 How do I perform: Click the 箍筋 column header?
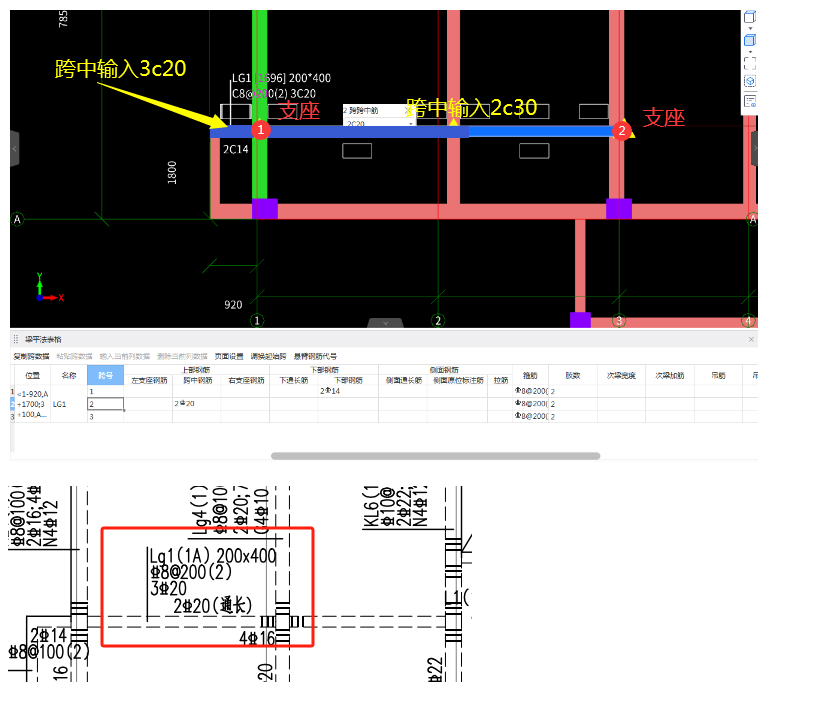pyautogui.click(x=530, y=375)
